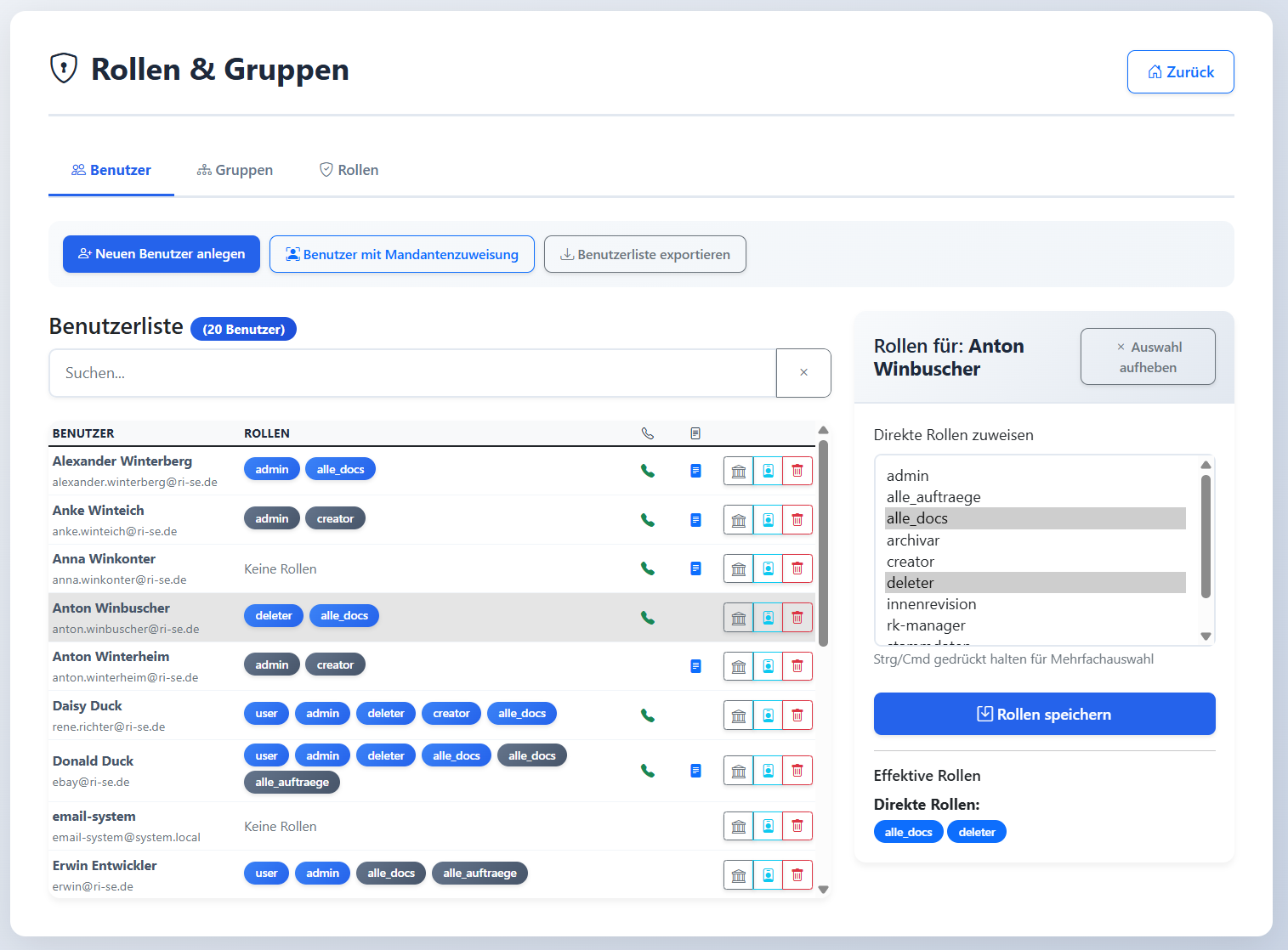Select 'archivar' in the roles listbox

pyautogui.click(x=913, y=540)
